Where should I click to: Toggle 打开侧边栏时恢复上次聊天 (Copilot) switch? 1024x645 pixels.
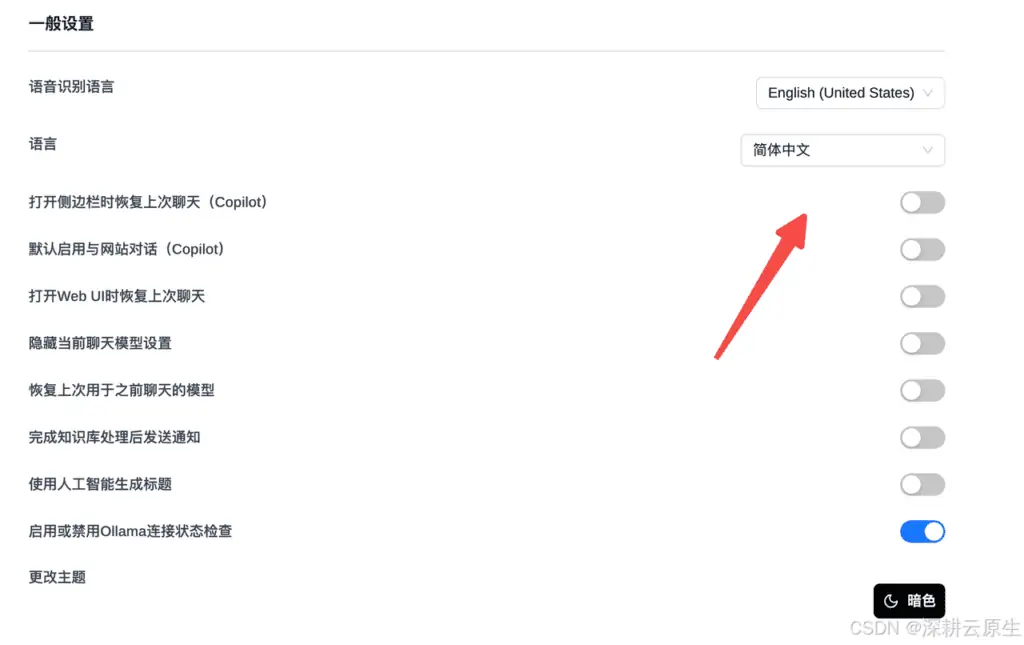pyautogui.click(x=921, y=202)
